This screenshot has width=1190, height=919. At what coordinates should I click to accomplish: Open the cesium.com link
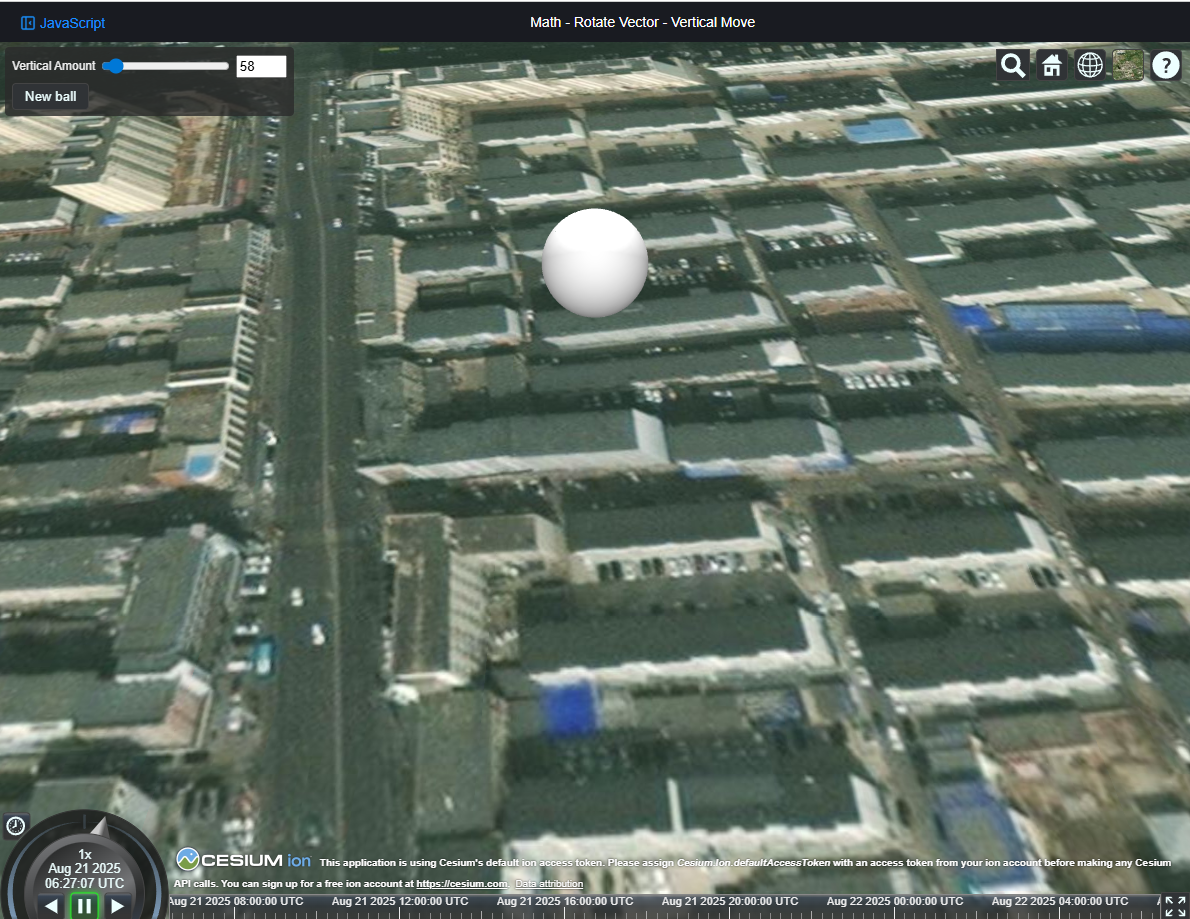[461, 883]
